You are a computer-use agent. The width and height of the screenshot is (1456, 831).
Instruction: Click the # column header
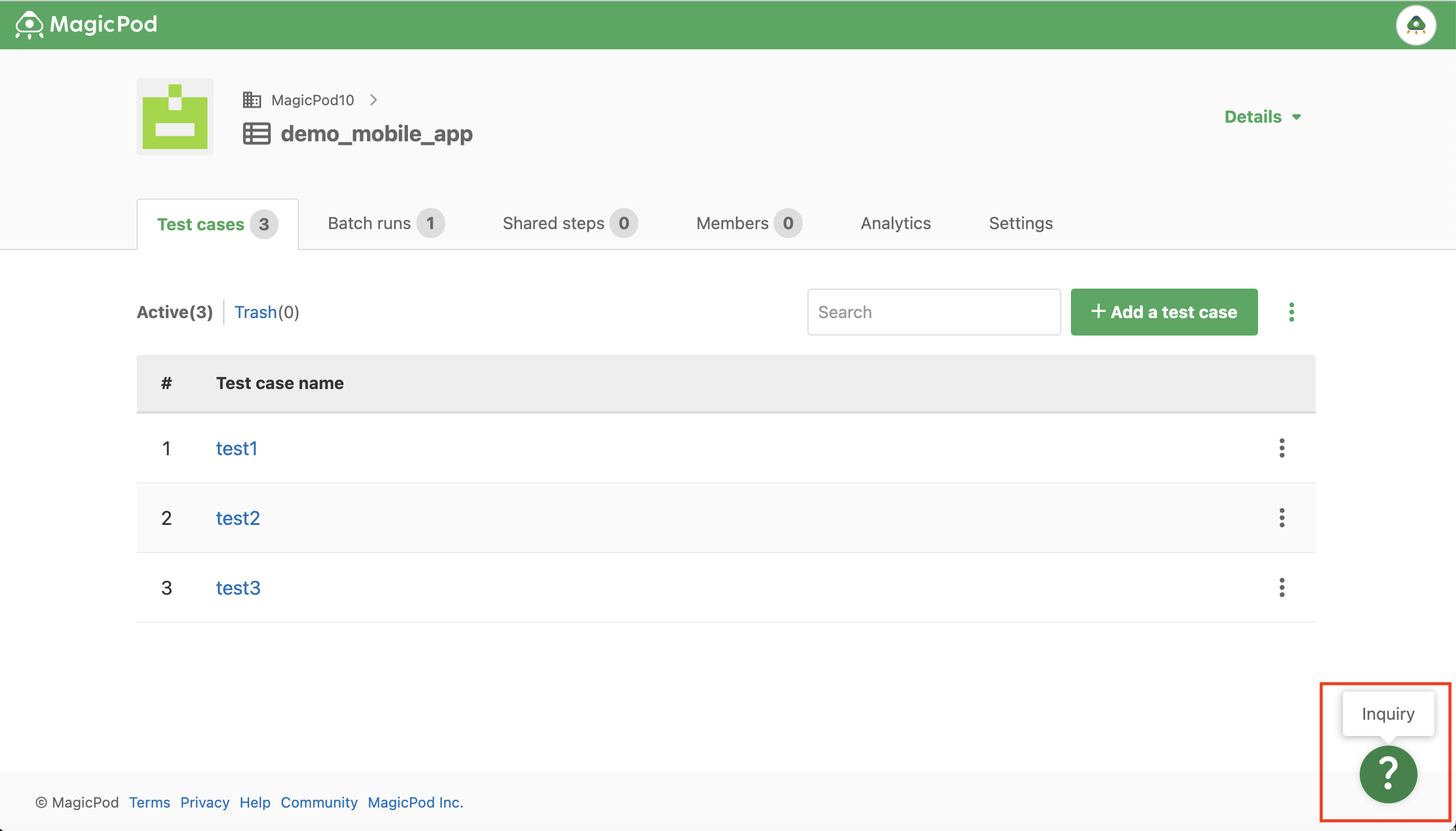click(167, 383)
